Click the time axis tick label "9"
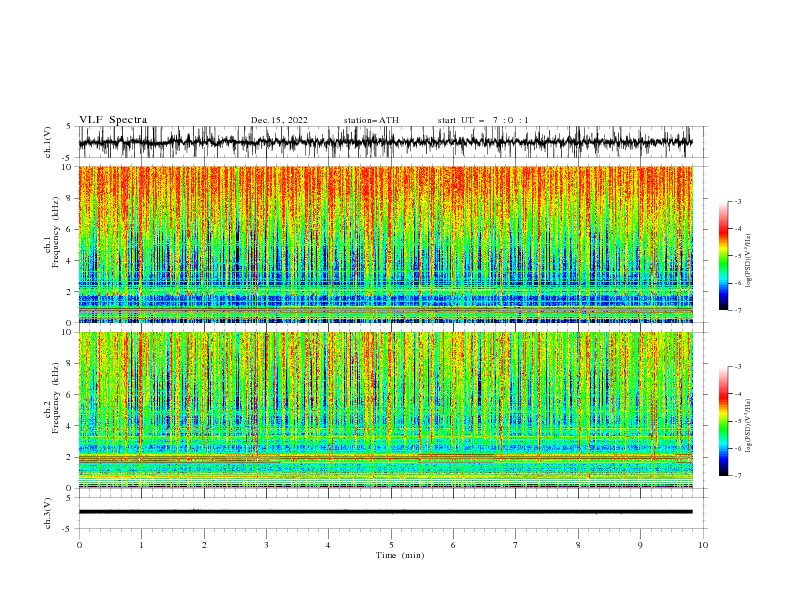The width and height of the screenshot is (792, 612). pos(640,545)
